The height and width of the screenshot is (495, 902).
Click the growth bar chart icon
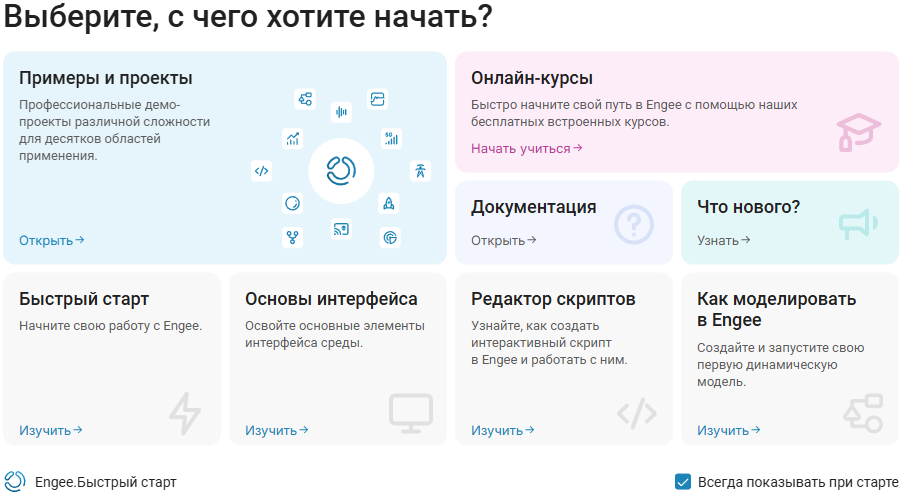pos(293,138)
